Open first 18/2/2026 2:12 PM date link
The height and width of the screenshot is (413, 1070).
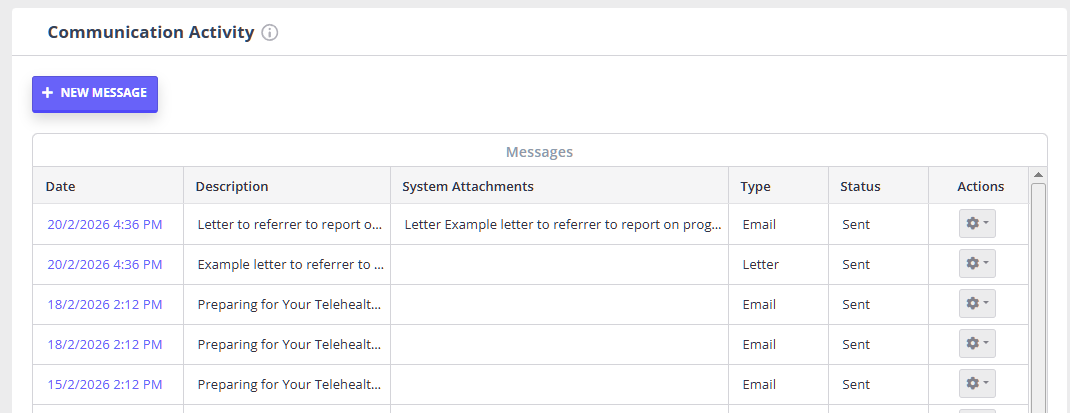(x=104, y=305)
